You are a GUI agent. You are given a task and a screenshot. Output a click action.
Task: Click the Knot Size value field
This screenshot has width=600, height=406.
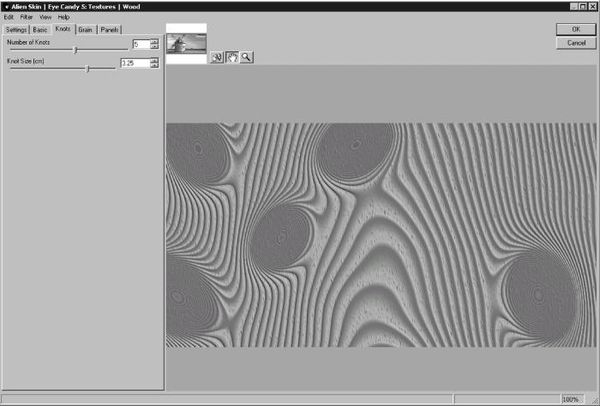pos(133,63)
